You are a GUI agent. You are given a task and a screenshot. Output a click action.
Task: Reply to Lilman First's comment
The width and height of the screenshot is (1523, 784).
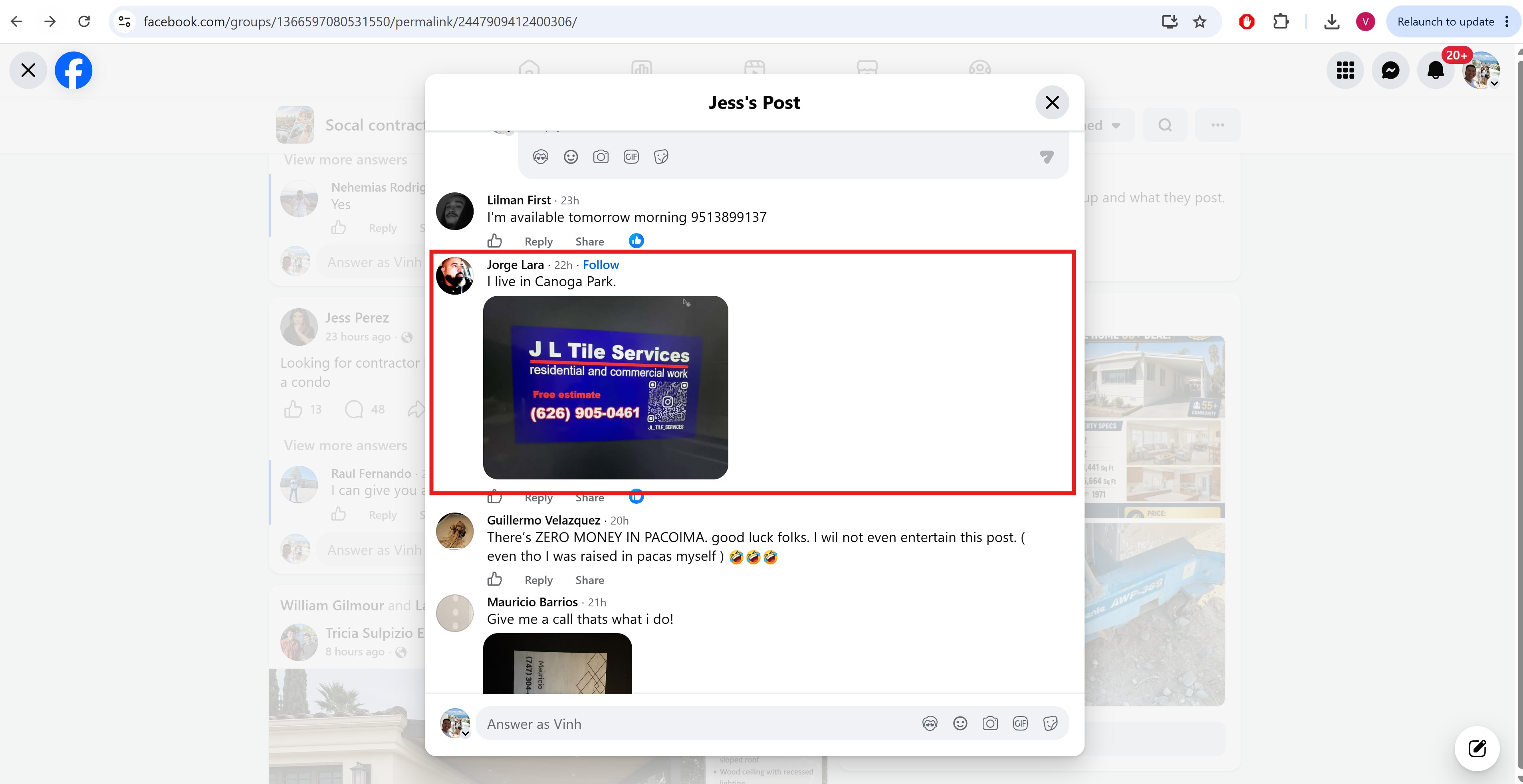[539, 241]
